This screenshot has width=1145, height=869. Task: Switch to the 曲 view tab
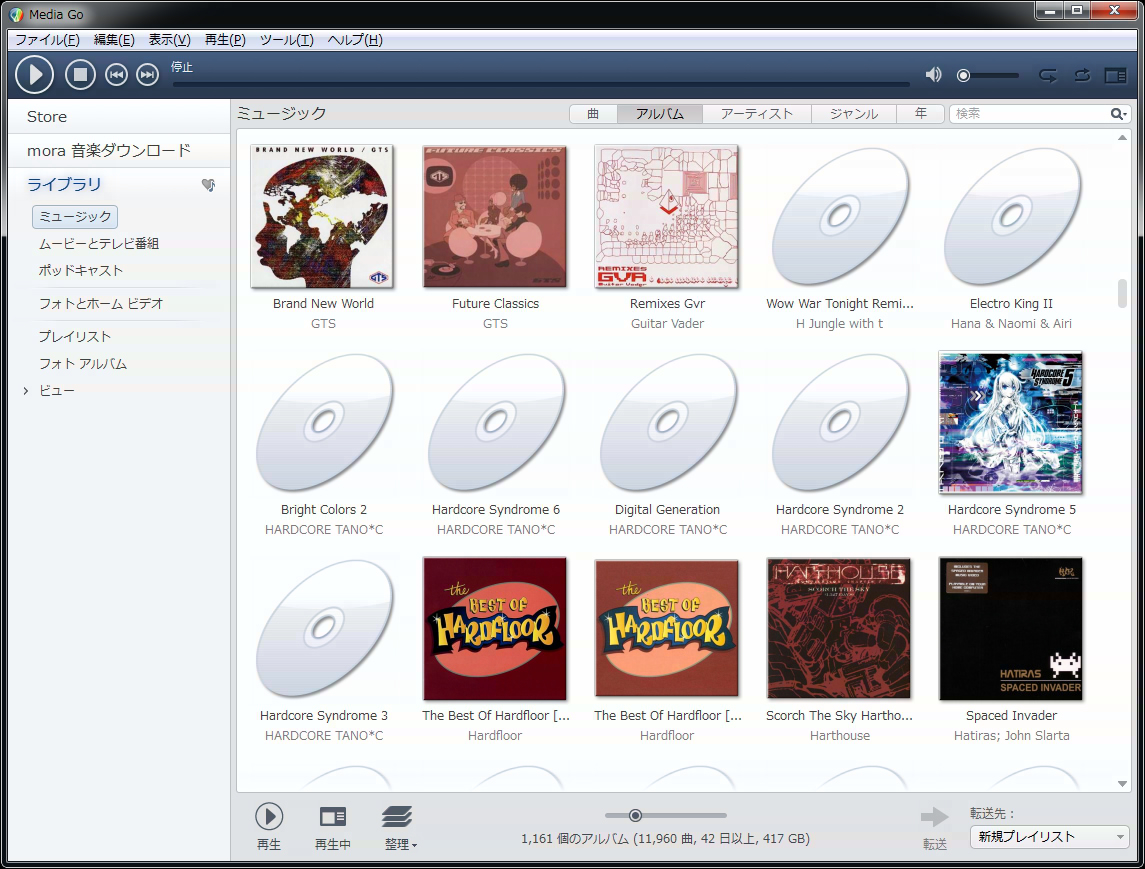pos(593,114)
